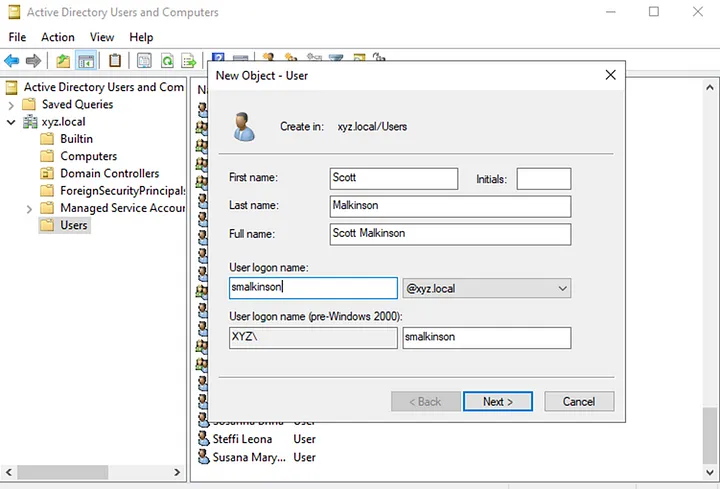Click the gray Forward arrow in toolbar
The height and width of the screenshot is (489, 720).
(x=33, y=60)
